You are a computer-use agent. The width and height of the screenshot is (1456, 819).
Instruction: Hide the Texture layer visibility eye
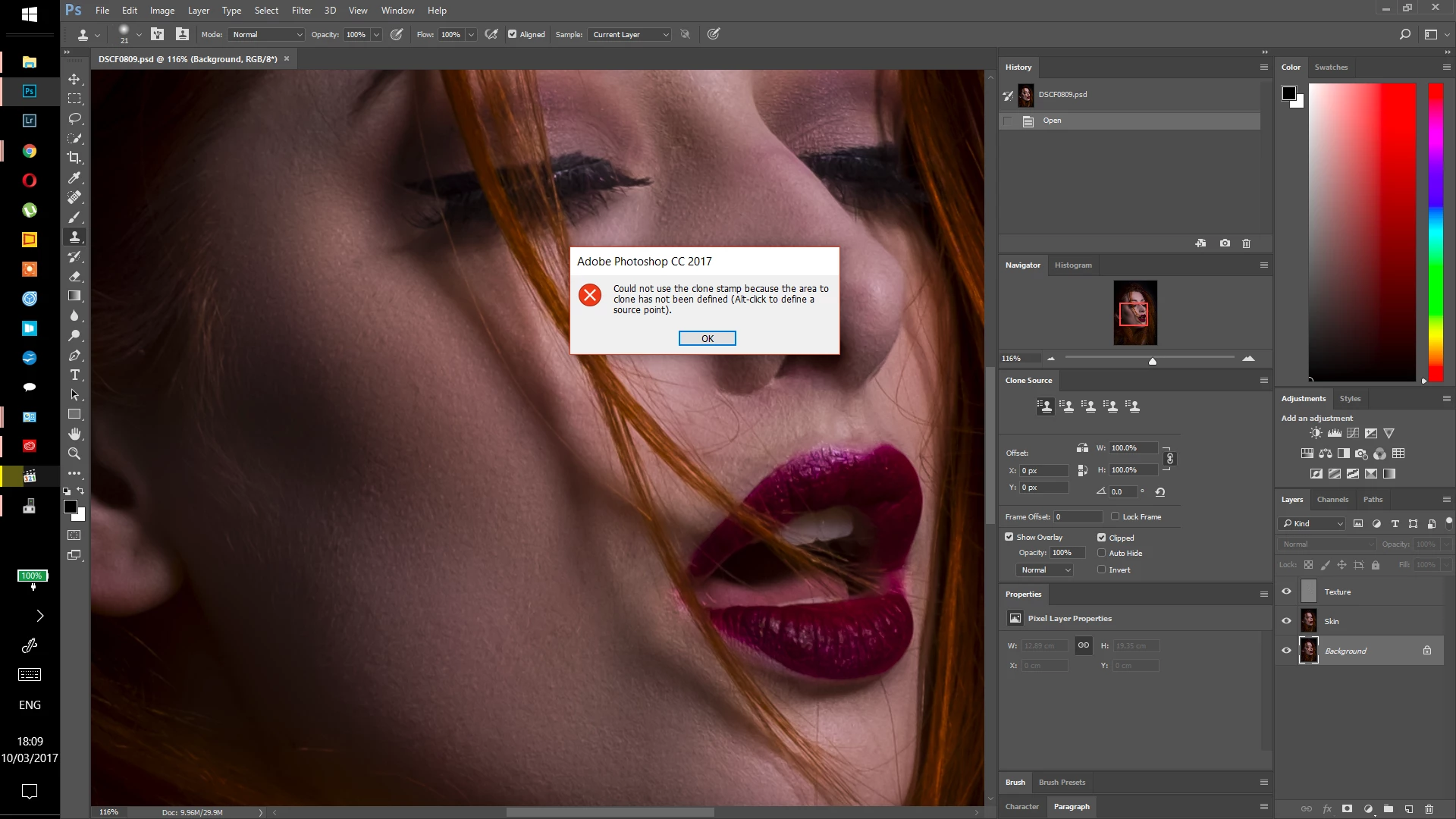[x=1286, y=591]
